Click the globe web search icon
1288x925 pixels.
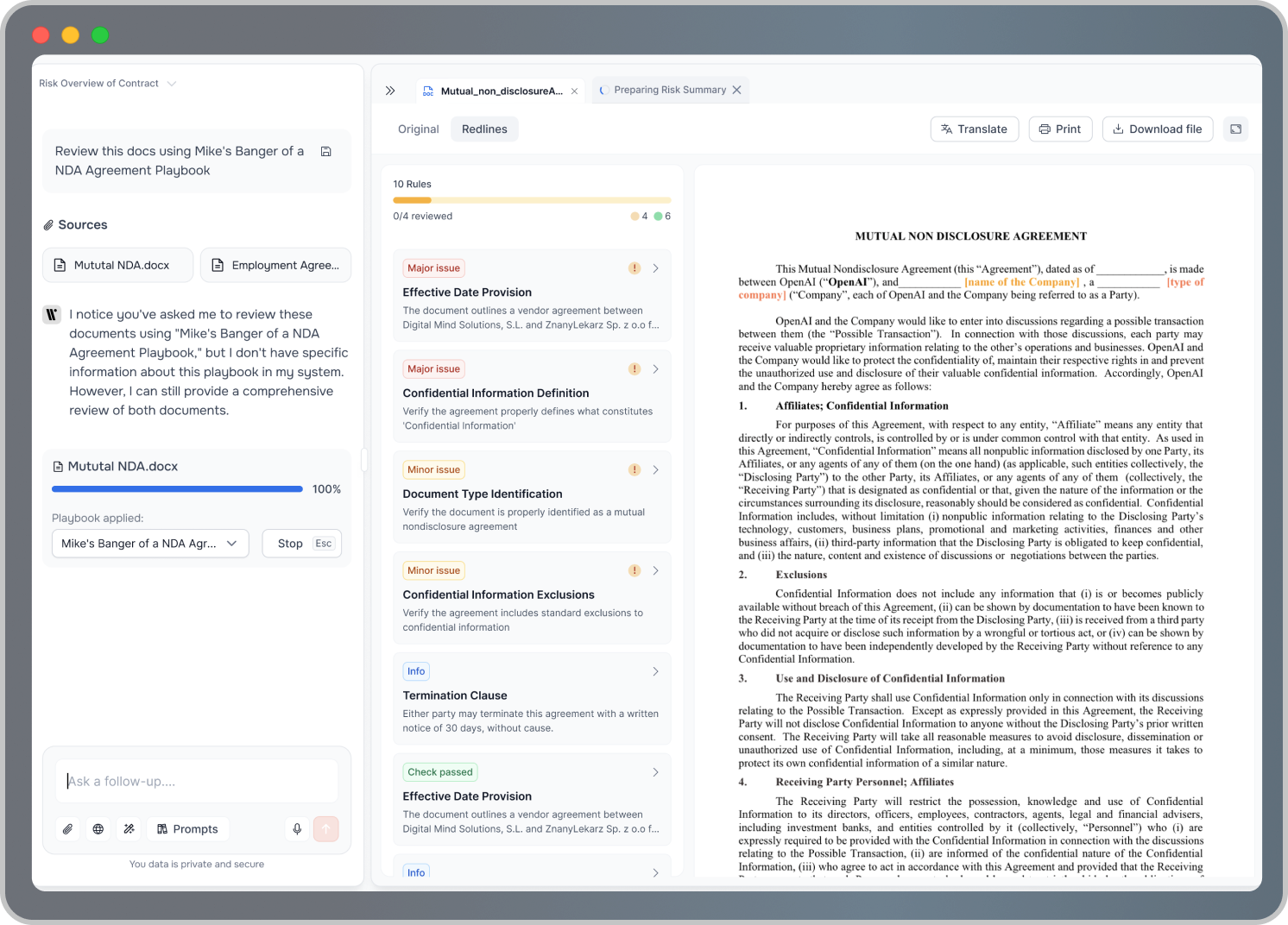click(x=98, y=829)
